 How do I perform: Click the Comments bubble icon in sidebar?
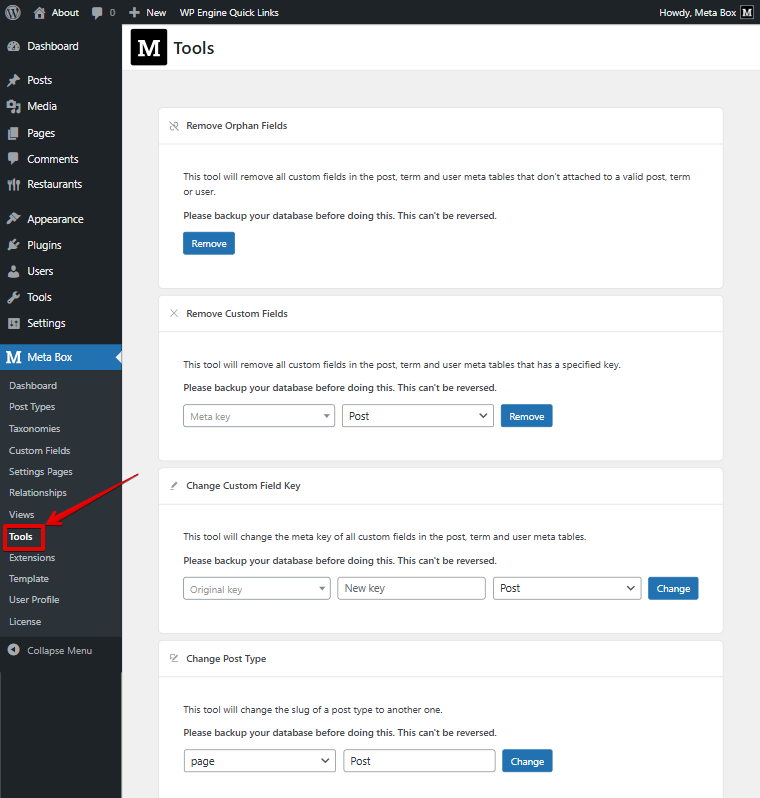tap(14, 159)
